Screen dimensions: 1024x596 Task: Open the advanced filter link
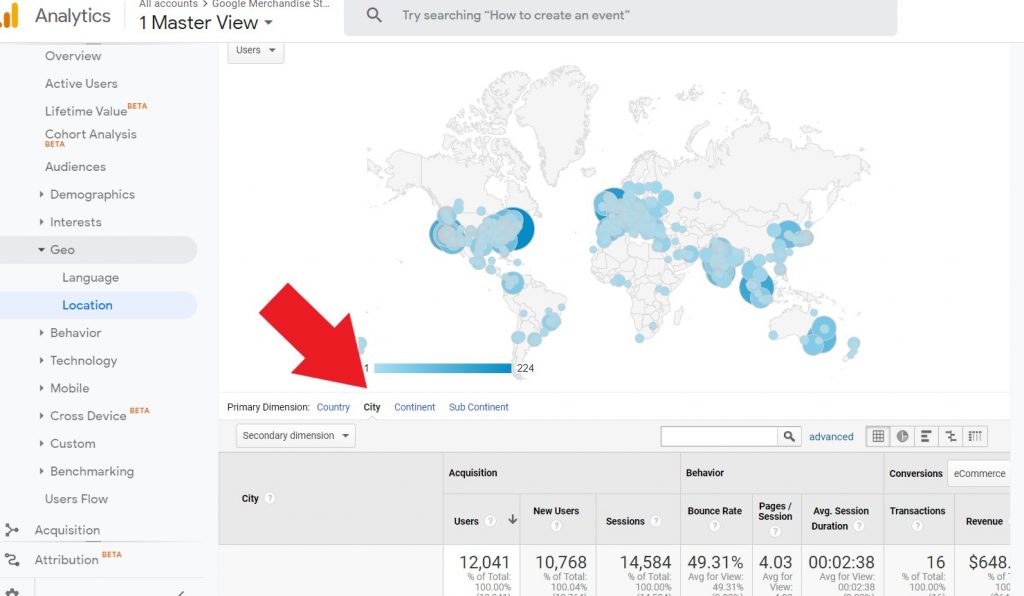click(x=831, y=437)
